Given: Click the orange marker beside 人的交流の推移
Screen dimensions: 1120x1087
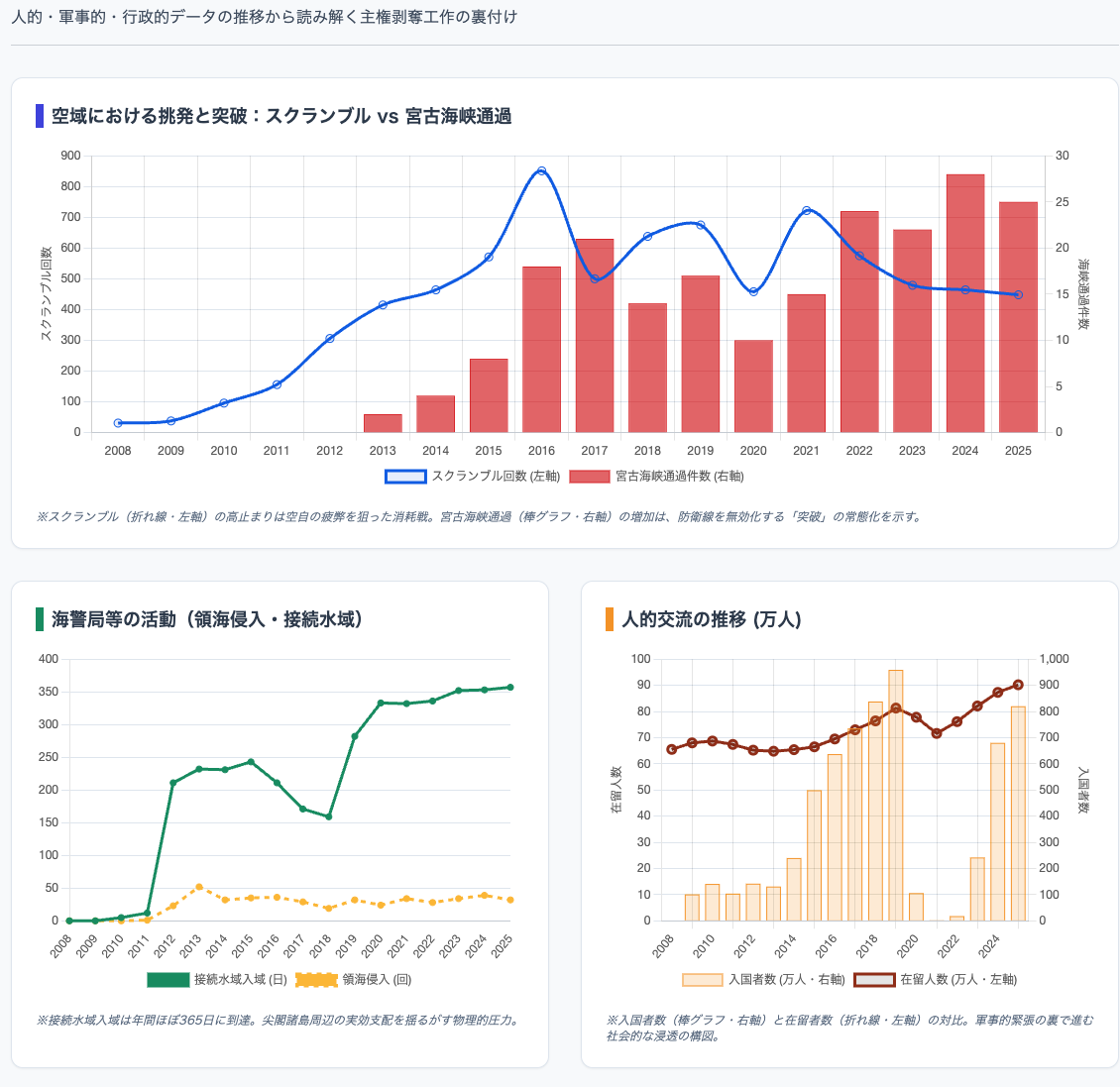Looking at the screenshot, I should pos(610,619).
